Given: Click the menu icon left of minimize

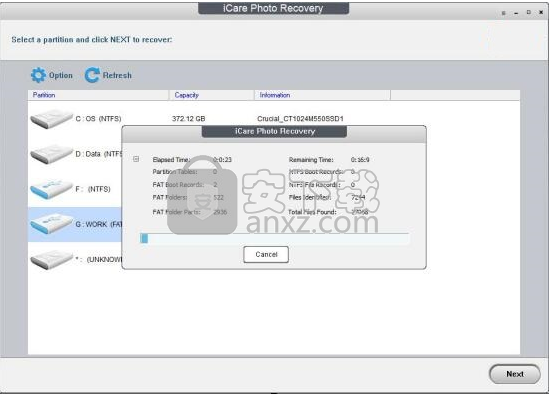Looking at the screenshot, I should [x=503, y=13].
